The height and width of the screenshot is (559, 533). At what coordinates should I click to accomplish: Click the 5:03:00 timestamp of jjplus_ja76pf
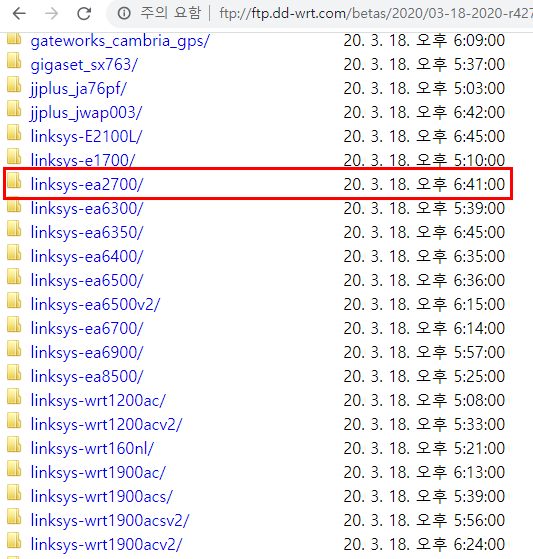479,88
